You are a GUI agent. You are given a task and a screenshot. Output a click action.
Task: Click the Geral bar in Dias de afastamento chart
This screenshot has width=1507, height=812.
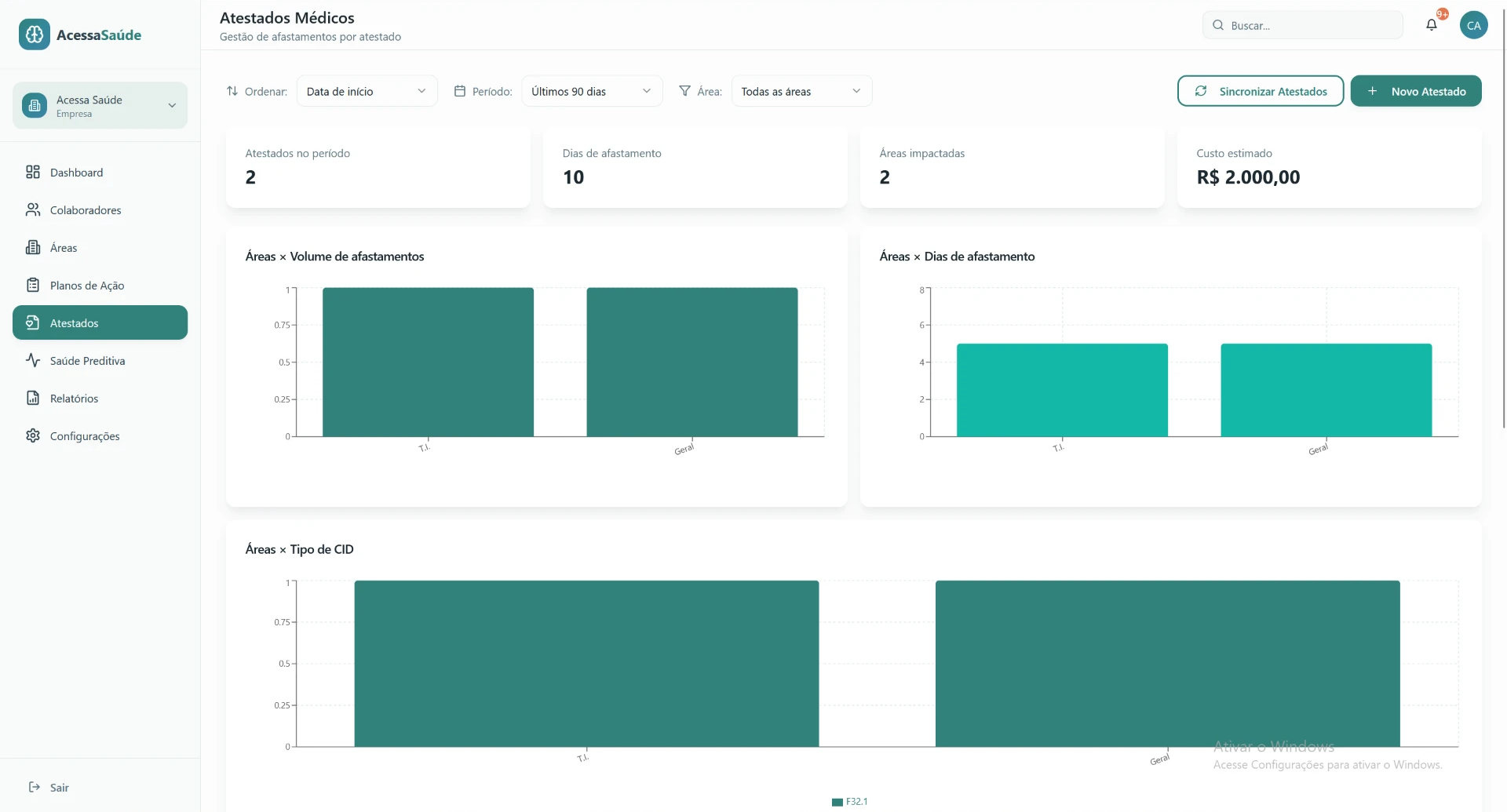point(1326,390)
